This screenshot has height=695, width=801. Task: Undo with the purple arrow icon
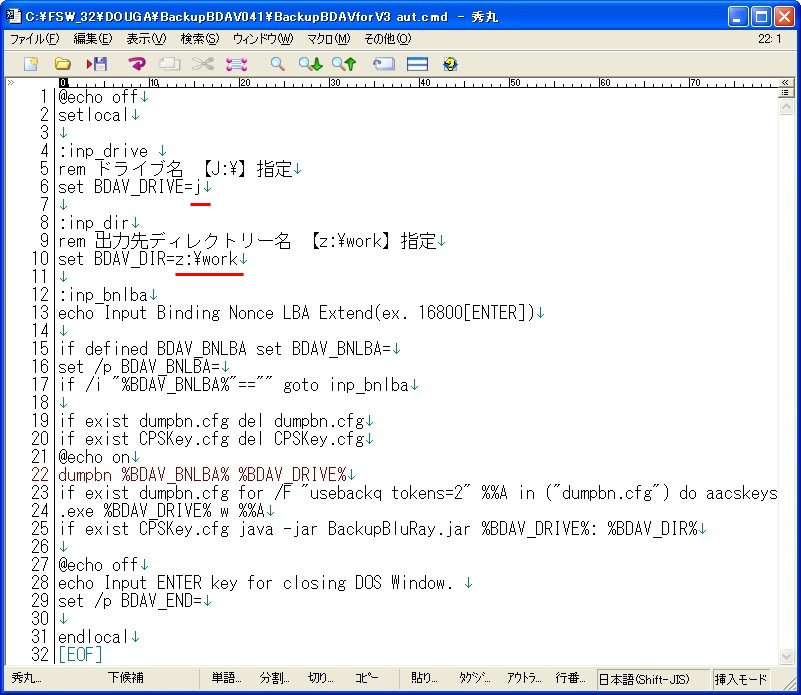[x=137, y=64]
